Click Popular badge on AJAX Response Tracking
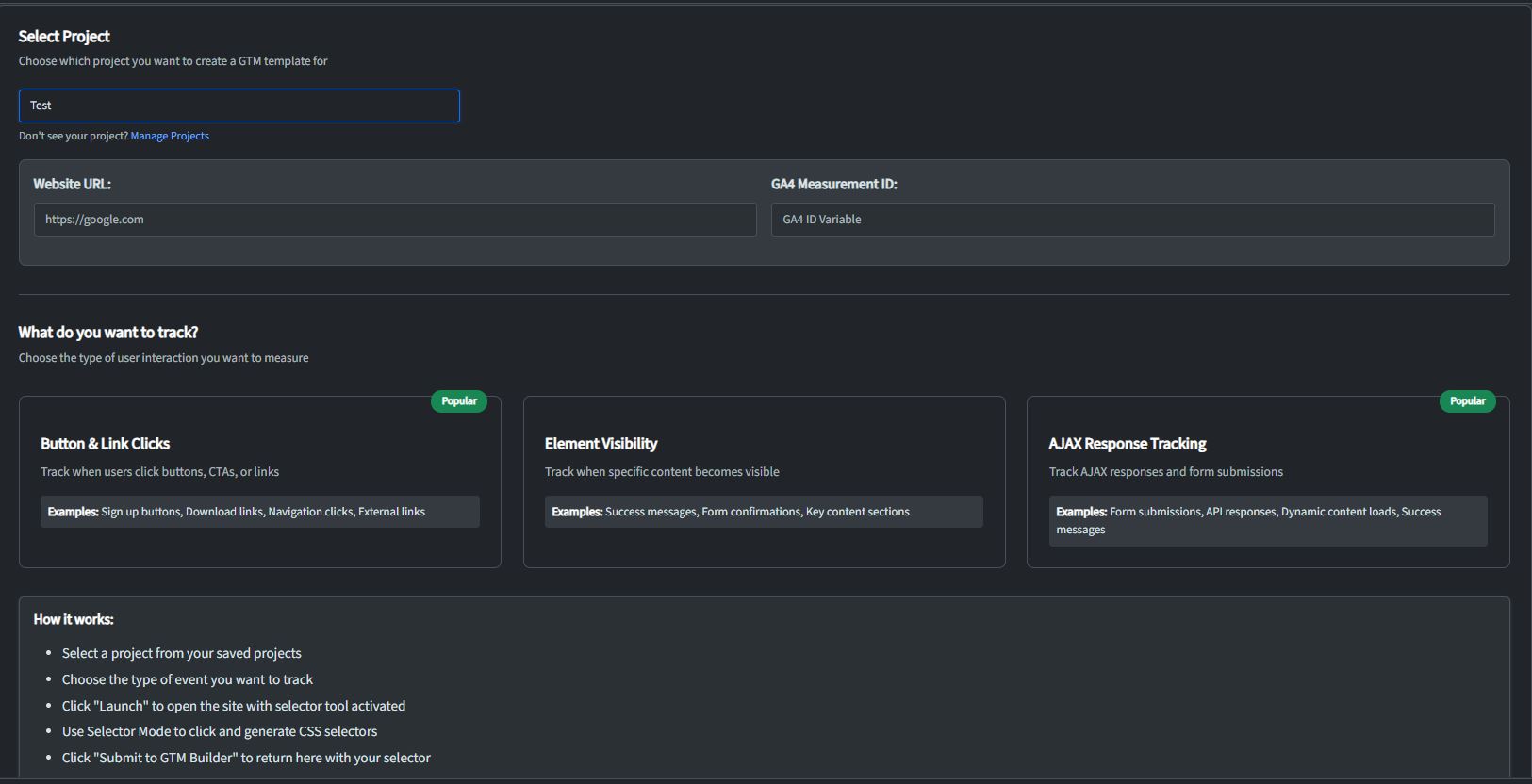This screenshot has height=784, width=1532. [1467, 401]
